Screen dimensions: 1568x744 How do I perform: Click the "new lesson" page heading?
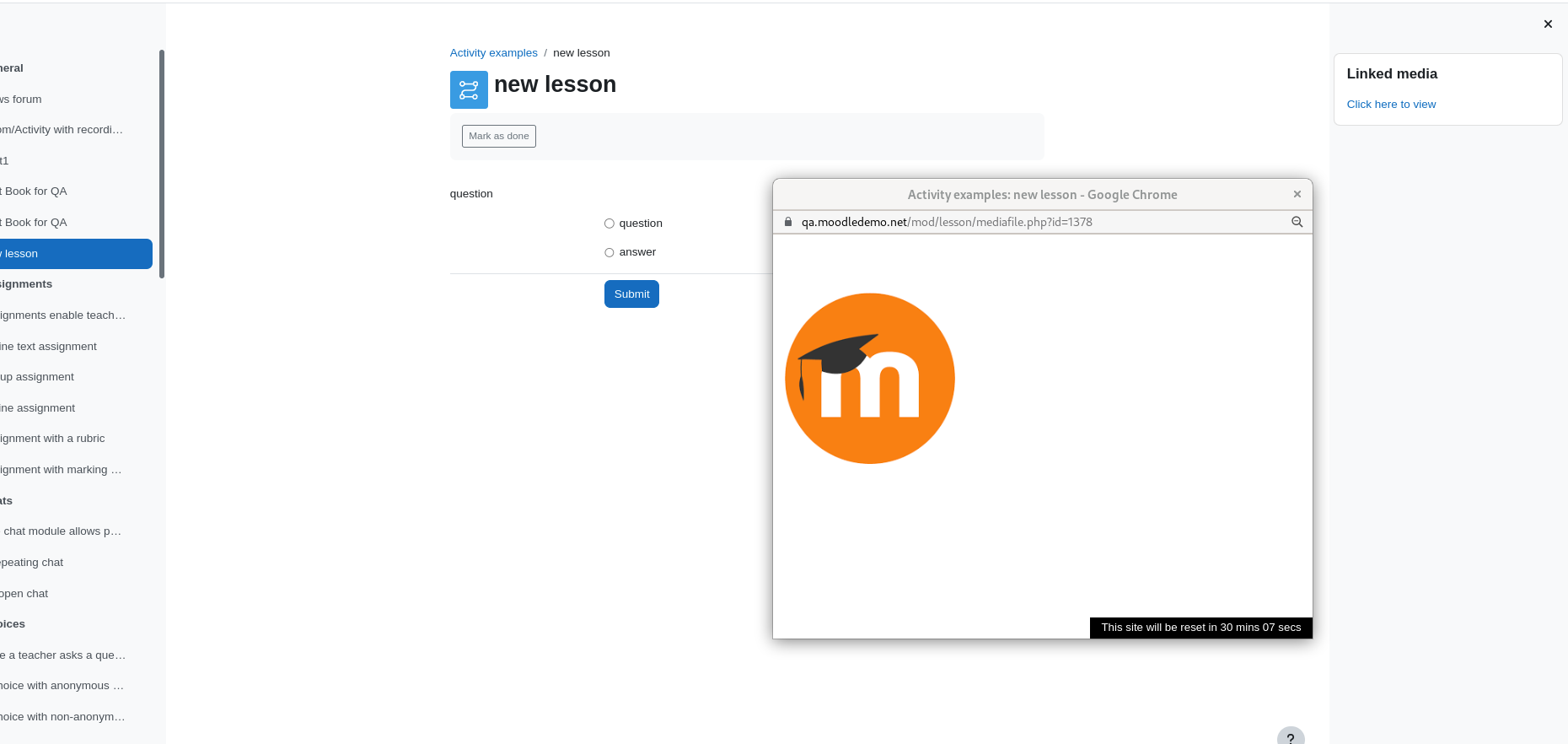(556, 84)
